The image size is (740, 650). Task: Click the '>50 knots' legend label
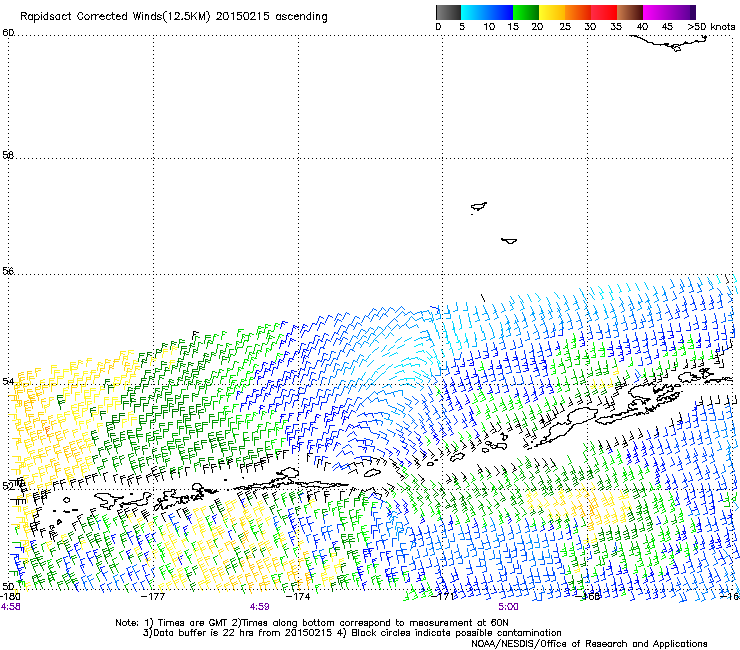tap(711, 27)
